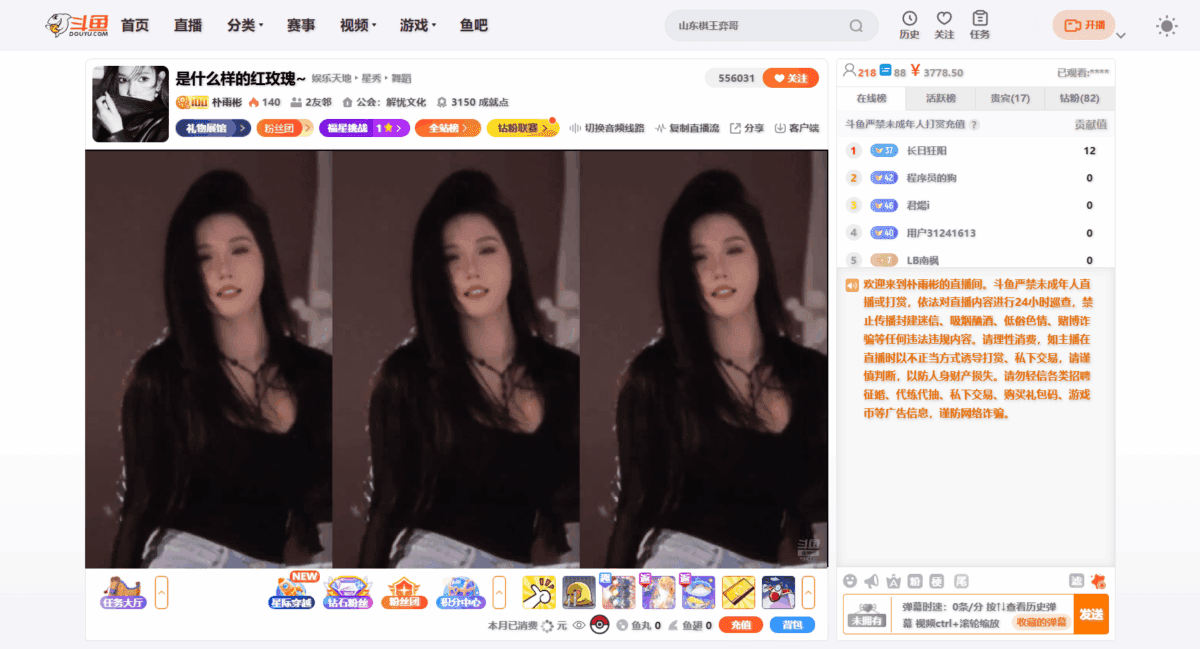Open the 鱼吧 menu item
Viewport: 1200px width, 649px height.
click(x=474, y=26)
